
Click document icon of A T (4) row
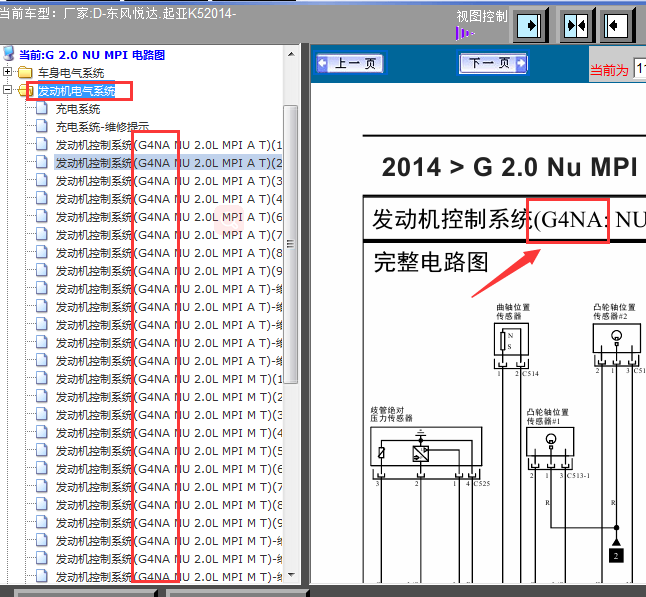click(x=41, y=198)
